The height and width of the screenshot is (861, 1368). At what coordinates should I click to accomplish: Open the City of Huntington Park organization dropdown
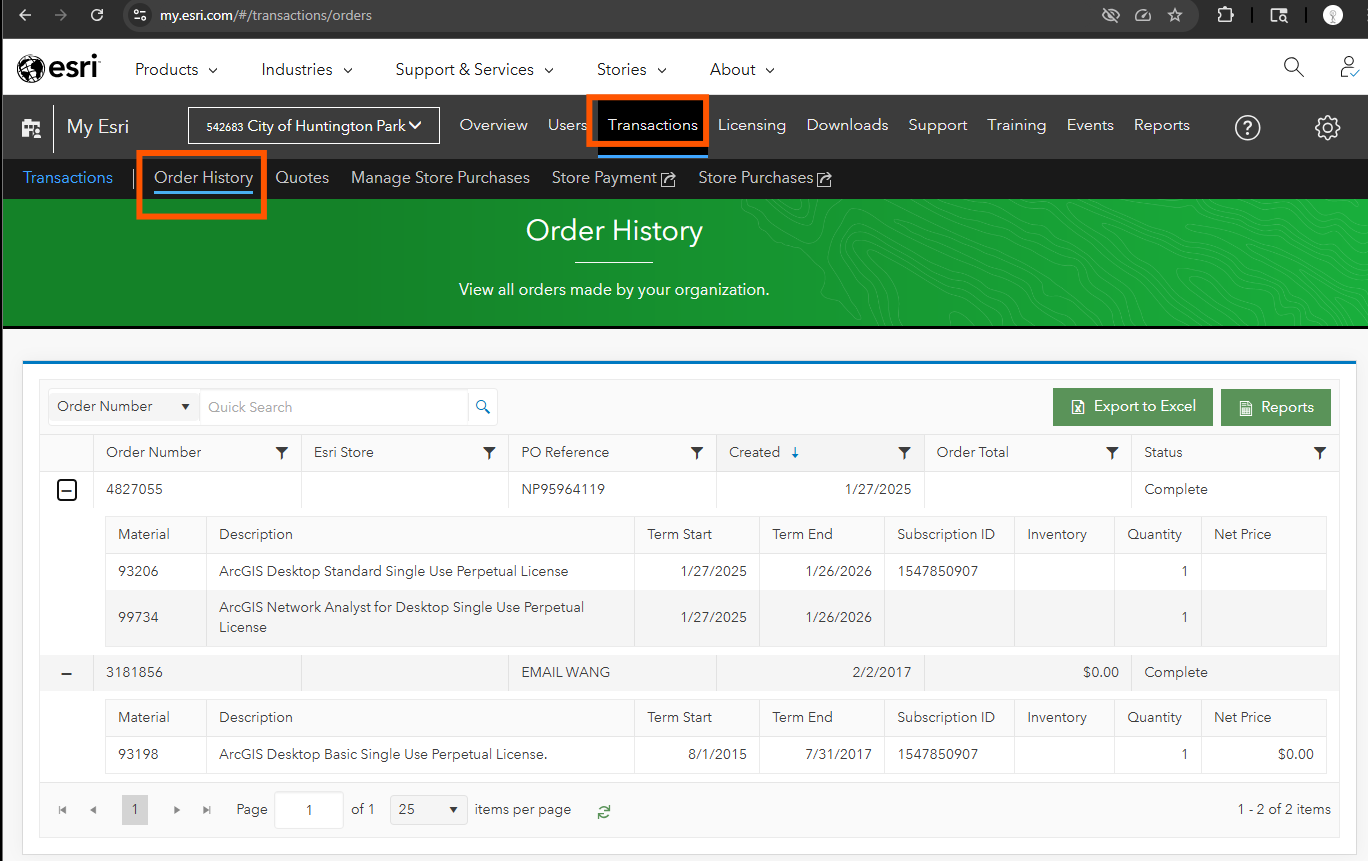[x=314, y=126]
